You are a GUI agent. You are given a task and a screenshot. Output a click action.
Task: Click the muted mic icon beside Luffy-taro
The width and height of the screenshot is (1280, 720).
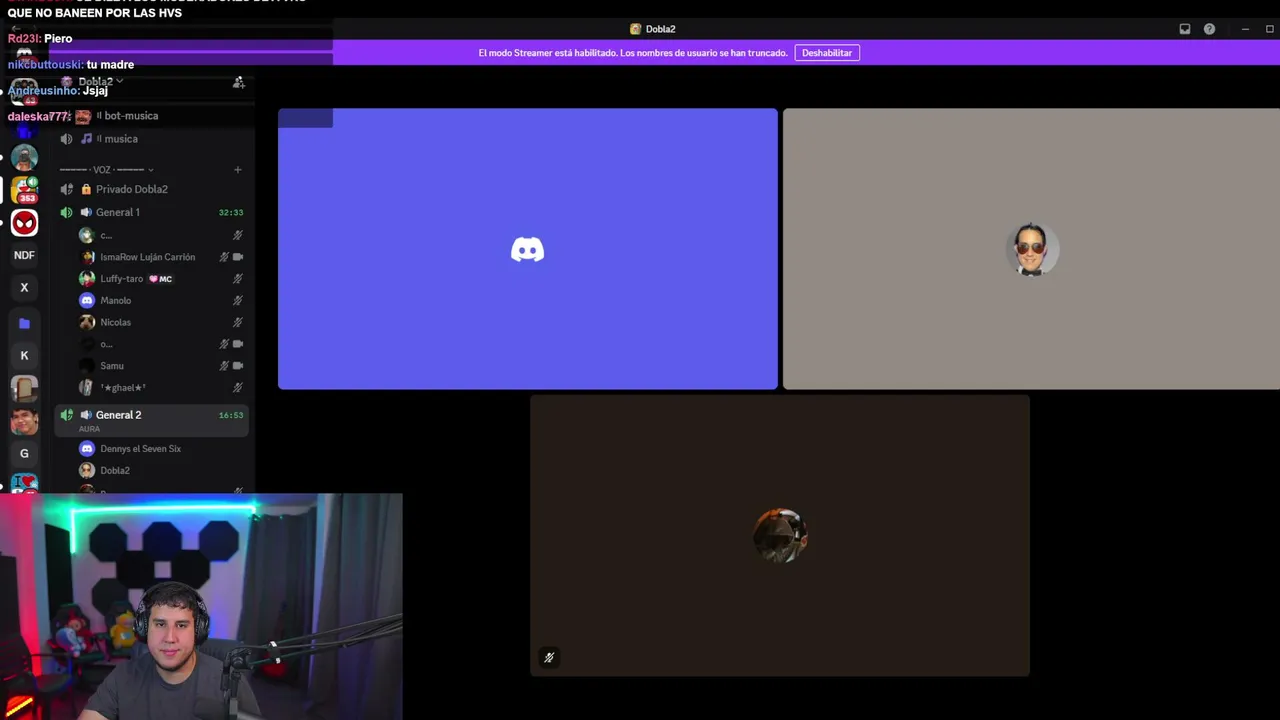pos(238,279)
